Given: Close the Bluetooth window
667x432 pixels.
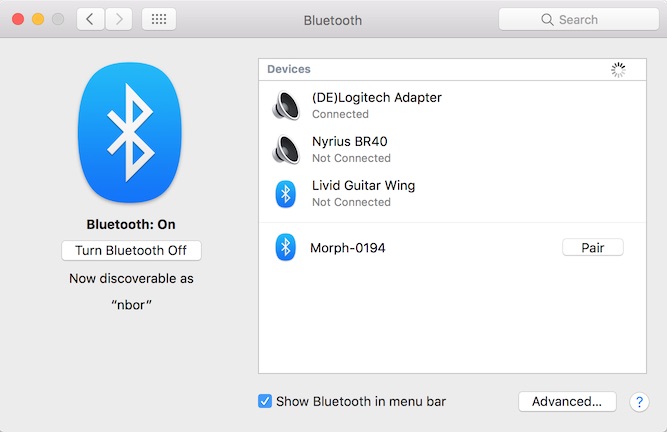Looking at the screenshot, I should point(18,19).
